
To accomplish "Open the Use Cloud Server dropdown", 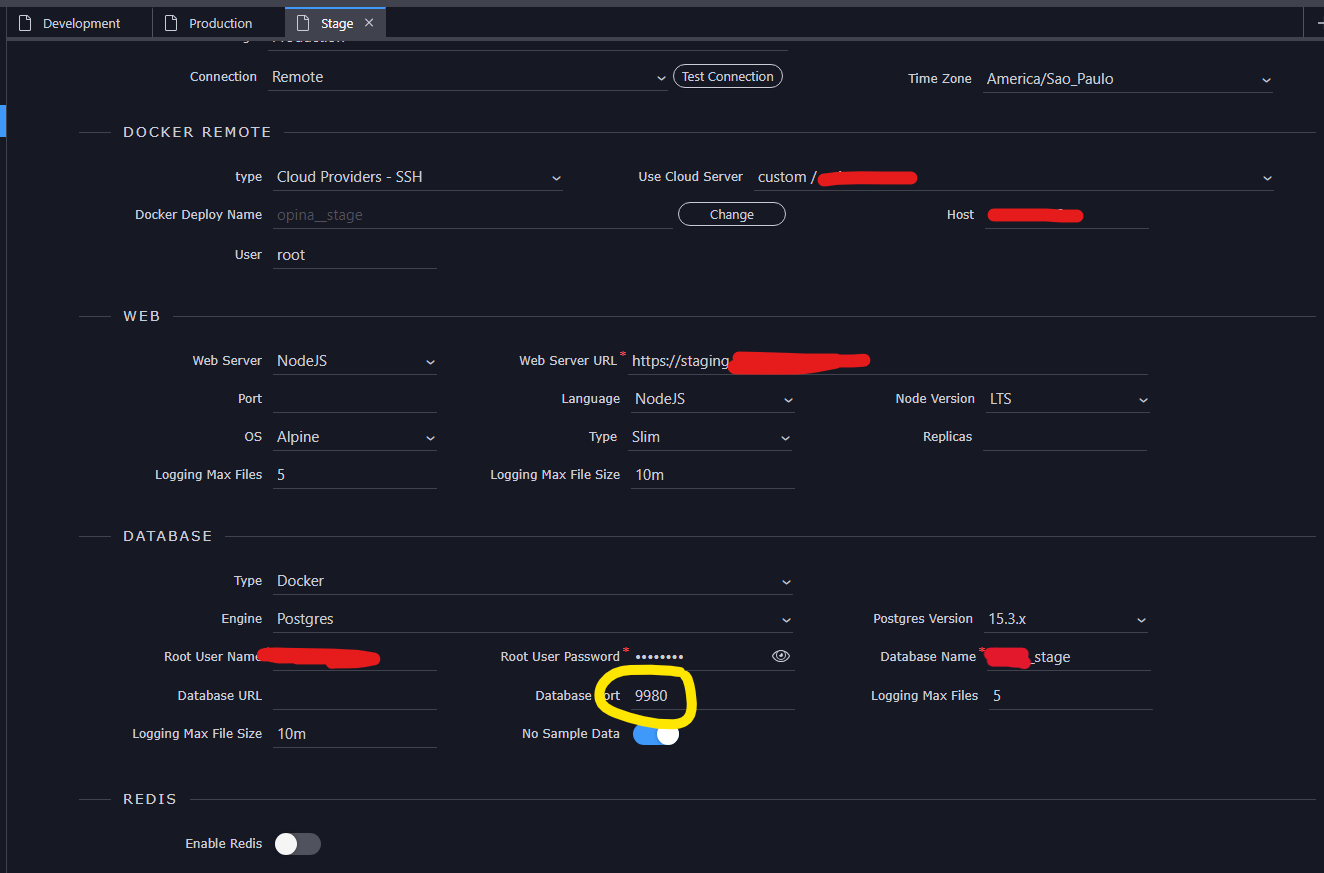I will click(x=1014, y=177).
